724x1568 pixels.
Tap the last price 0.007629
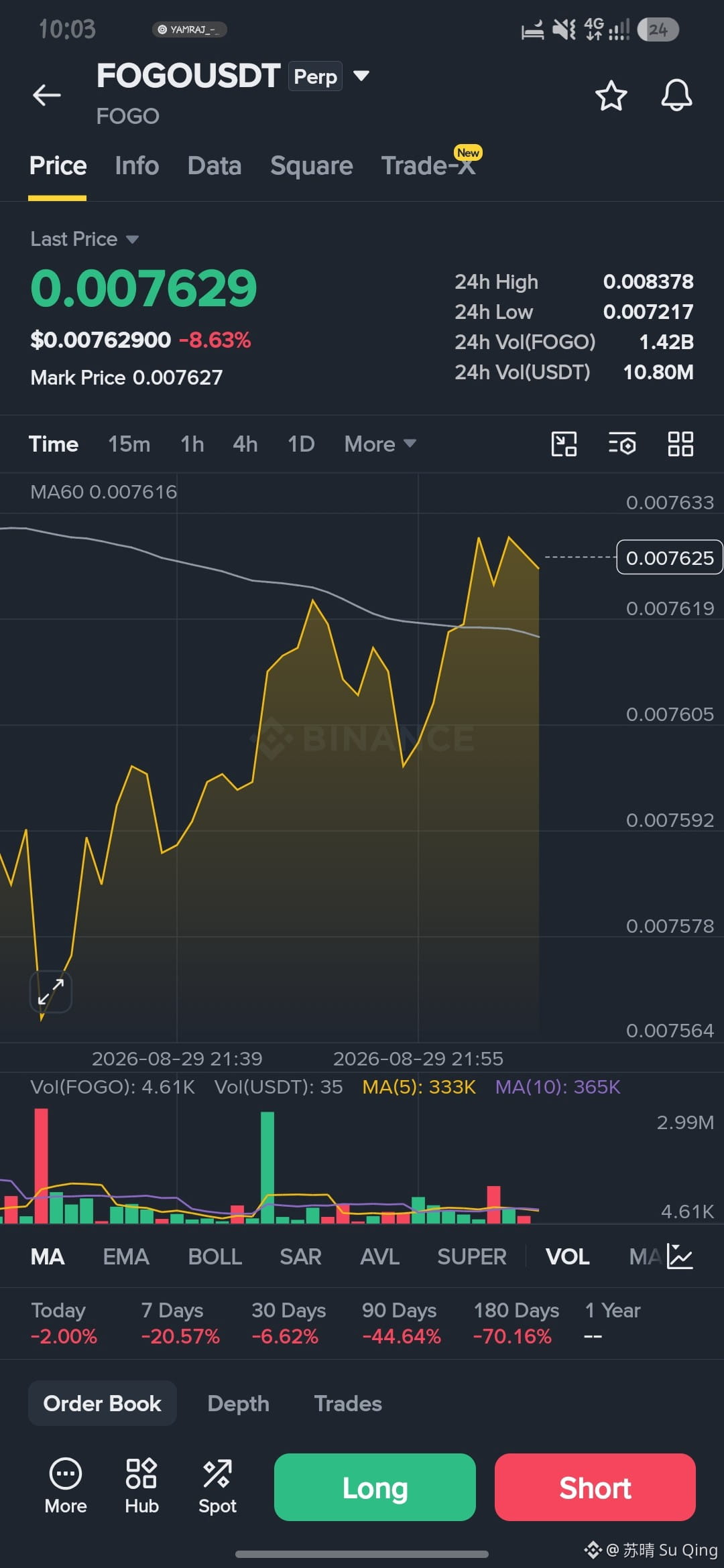coord(143,288)
